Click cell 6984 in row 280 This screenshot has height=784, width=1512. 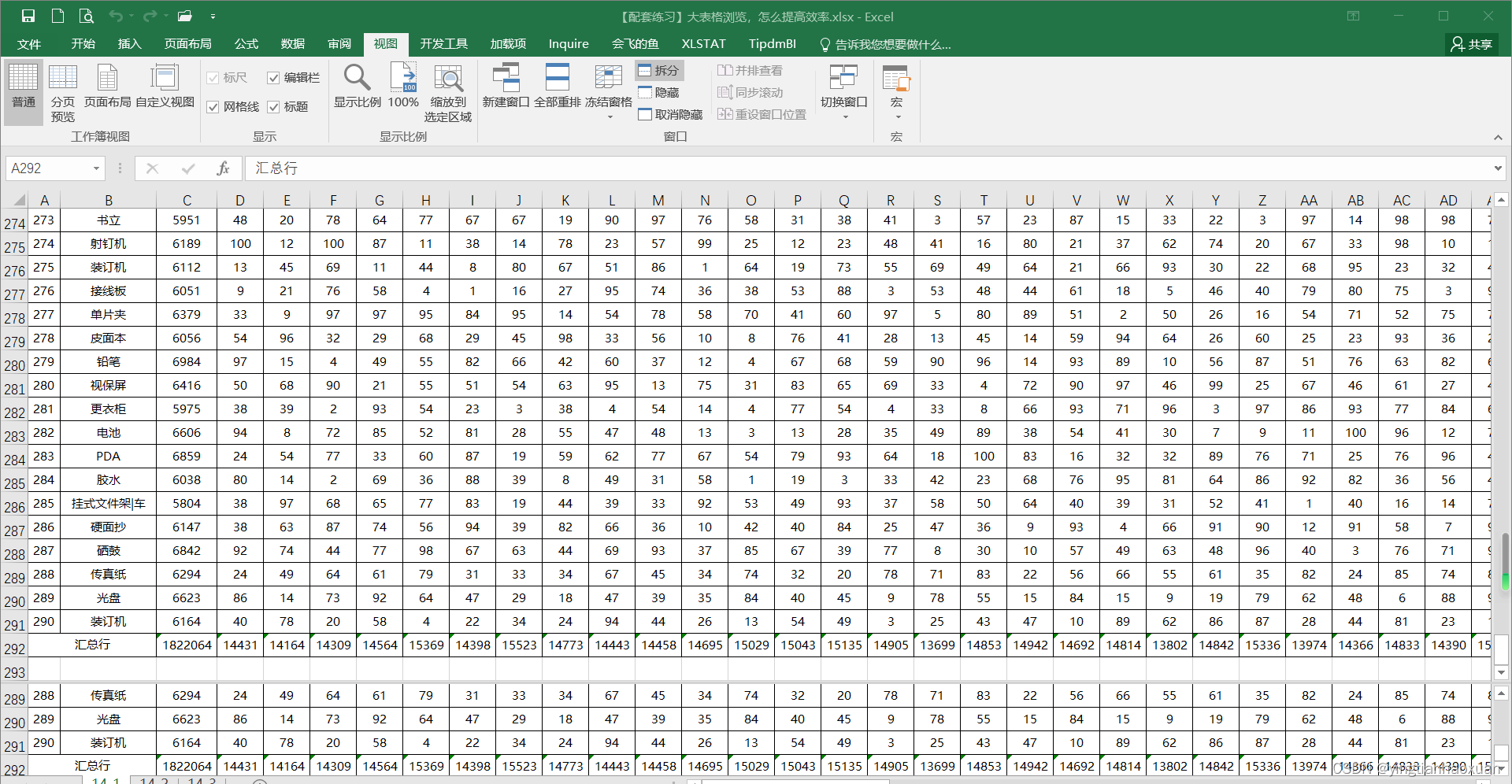coord(187,361)
